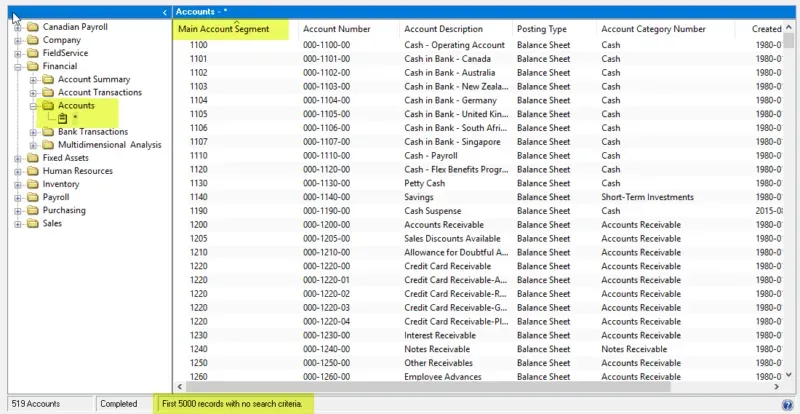Click the Fixed Assets folder icon

(32, 158)
